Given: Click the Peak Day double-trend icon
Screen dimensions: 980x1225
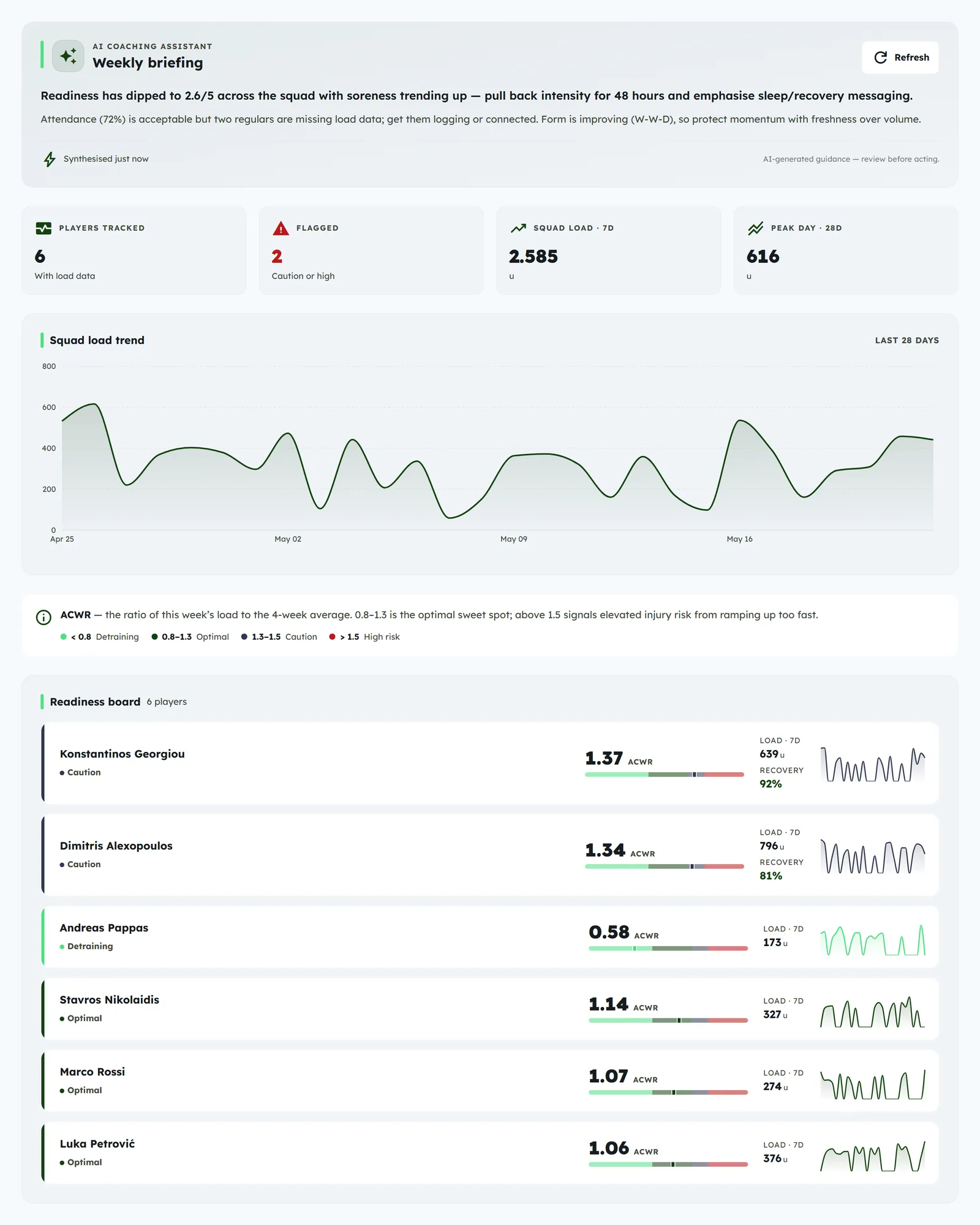Looking at the screenshot, I should [755, 228].
